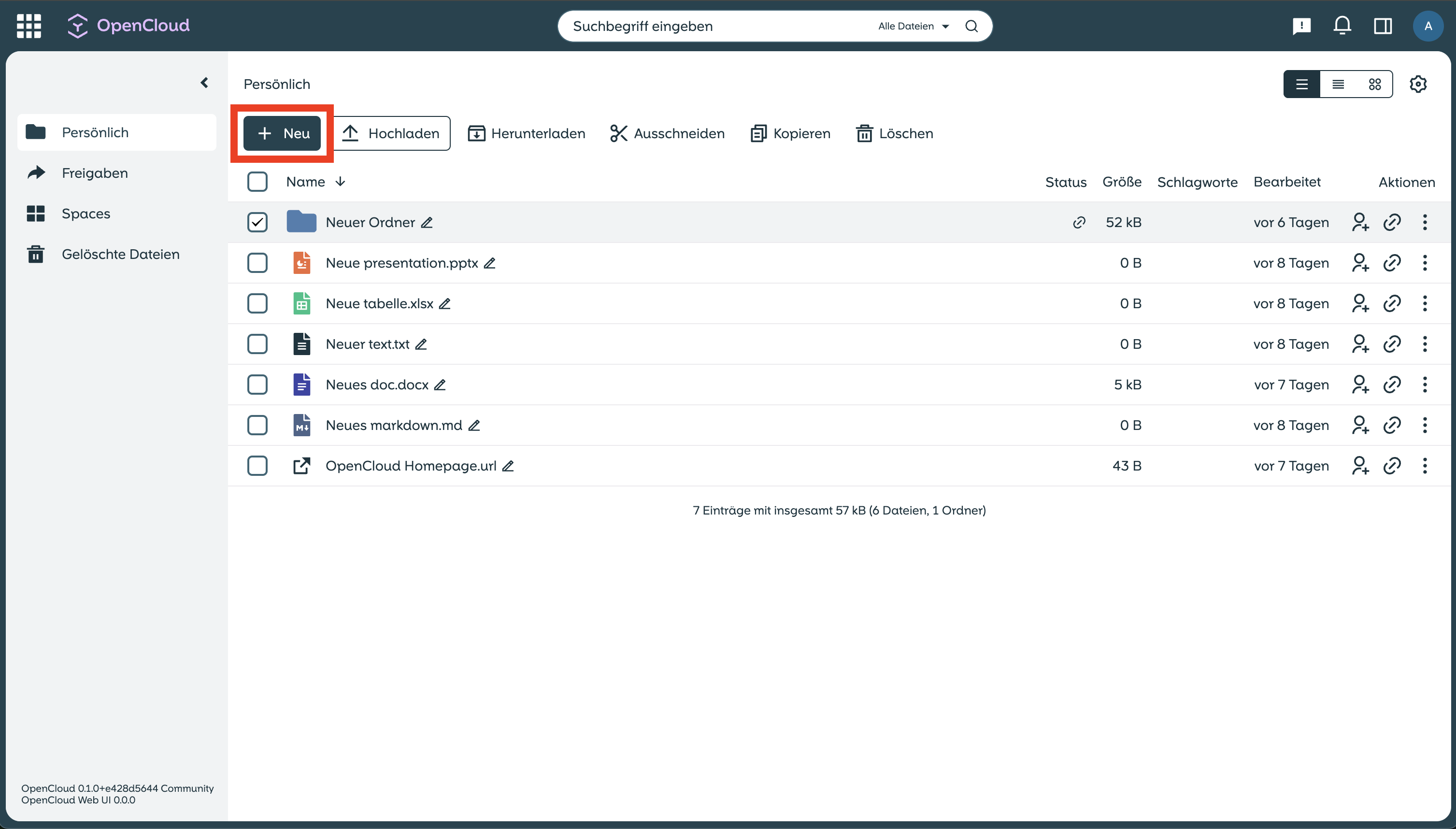The image size is (1456, 829).
Task: Rename Neue presentation.pptx with pencil icon
Action: 489,263
